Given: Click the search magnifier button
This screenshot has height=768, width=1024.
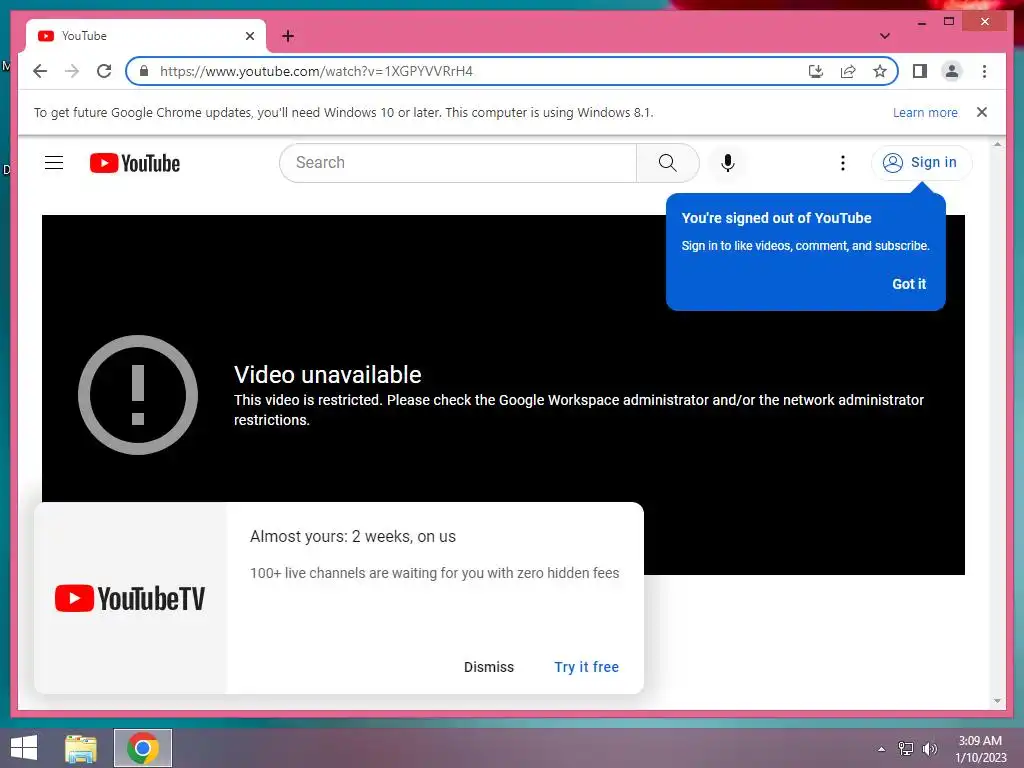Looking at the screenshot, I should point(667,163).
